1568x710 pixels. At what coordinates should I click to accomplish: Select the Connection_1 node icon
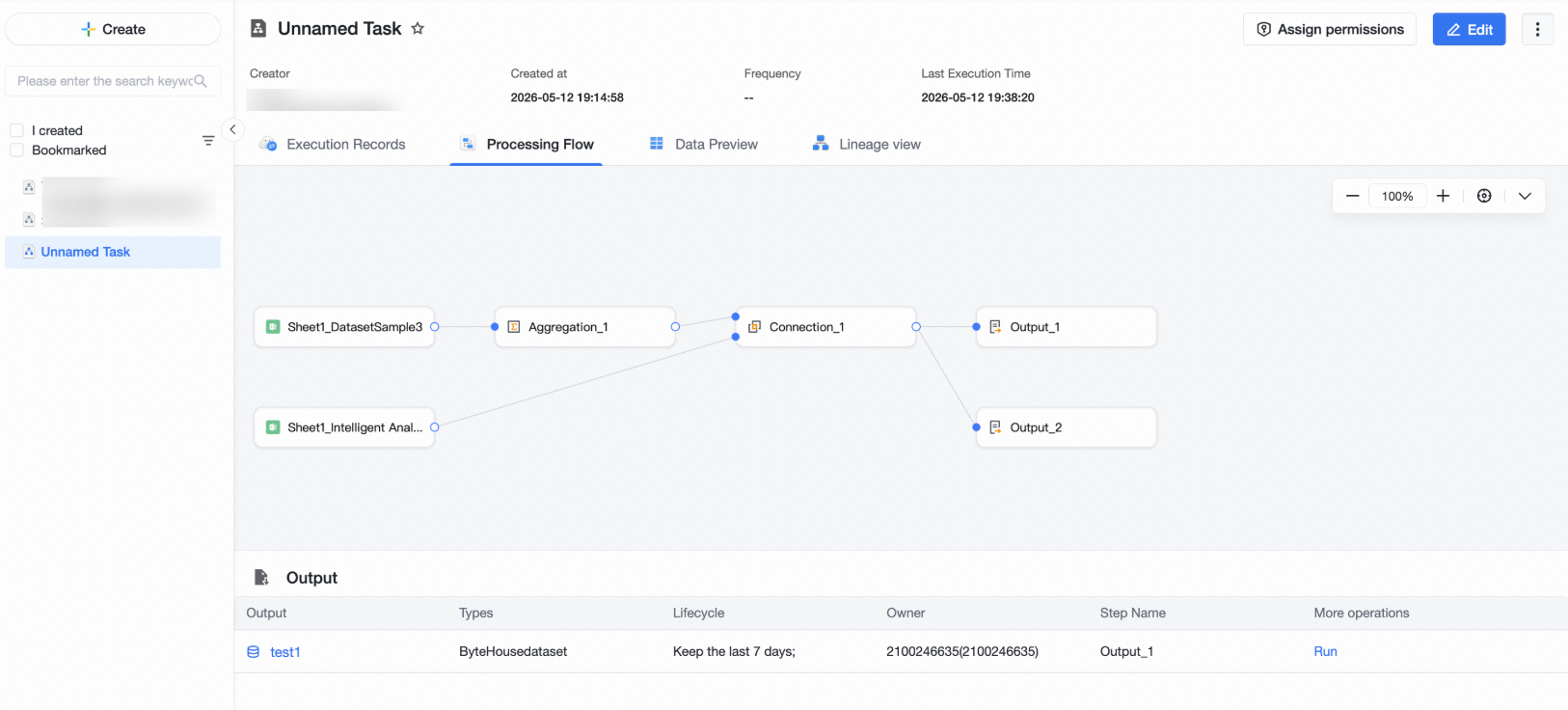(755, 327)
